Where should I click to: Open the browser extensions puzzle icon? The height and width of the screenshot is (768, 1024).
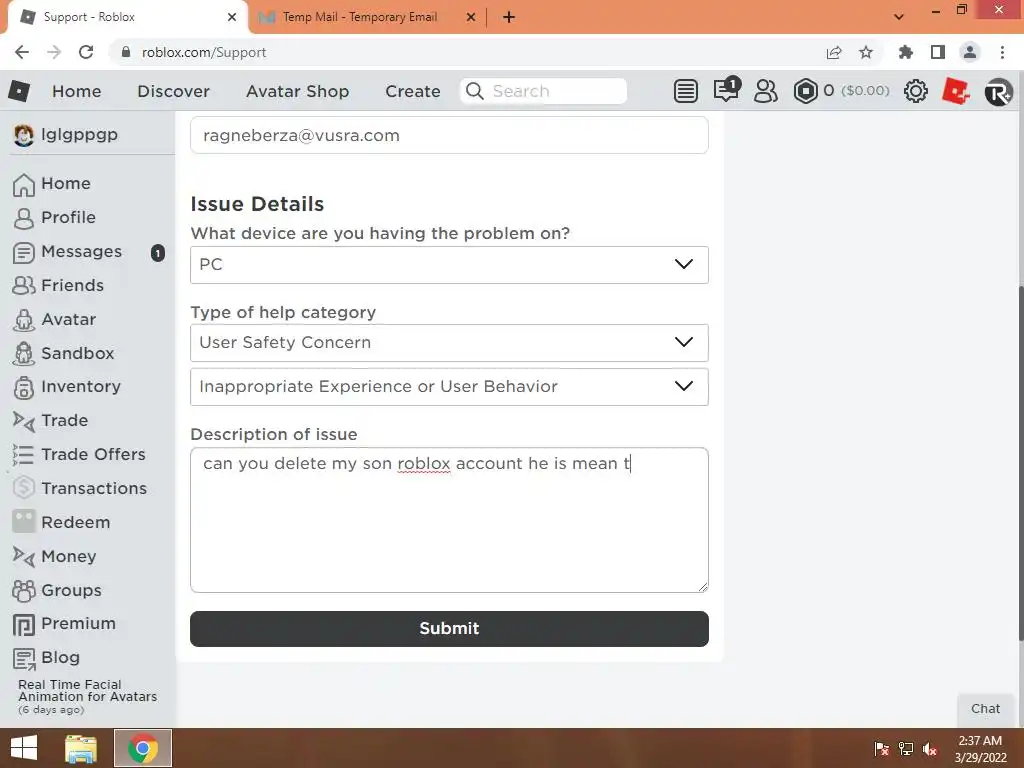tap(905, 52)
